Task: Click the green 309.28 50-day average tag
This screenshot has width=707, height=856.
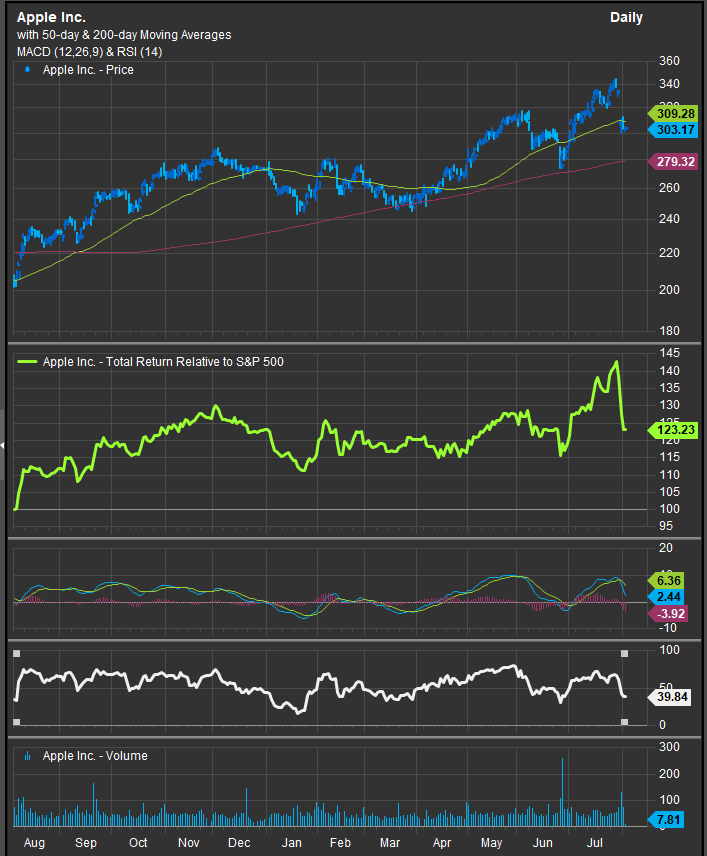Action: [x=673, y=114]
